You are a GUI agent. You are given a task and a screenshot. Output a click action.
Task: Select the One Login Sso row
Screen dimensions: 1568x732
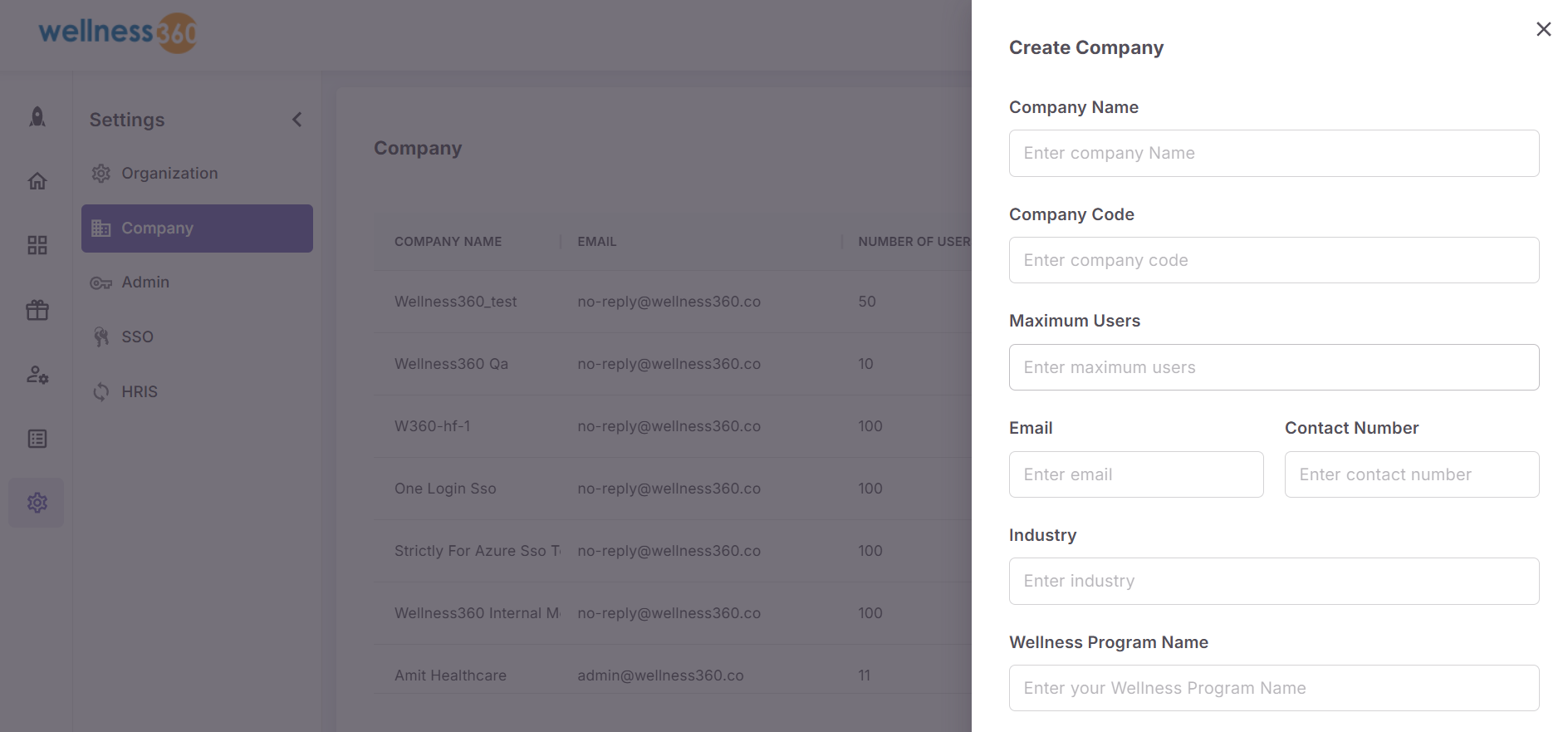[x=672, y=489]
